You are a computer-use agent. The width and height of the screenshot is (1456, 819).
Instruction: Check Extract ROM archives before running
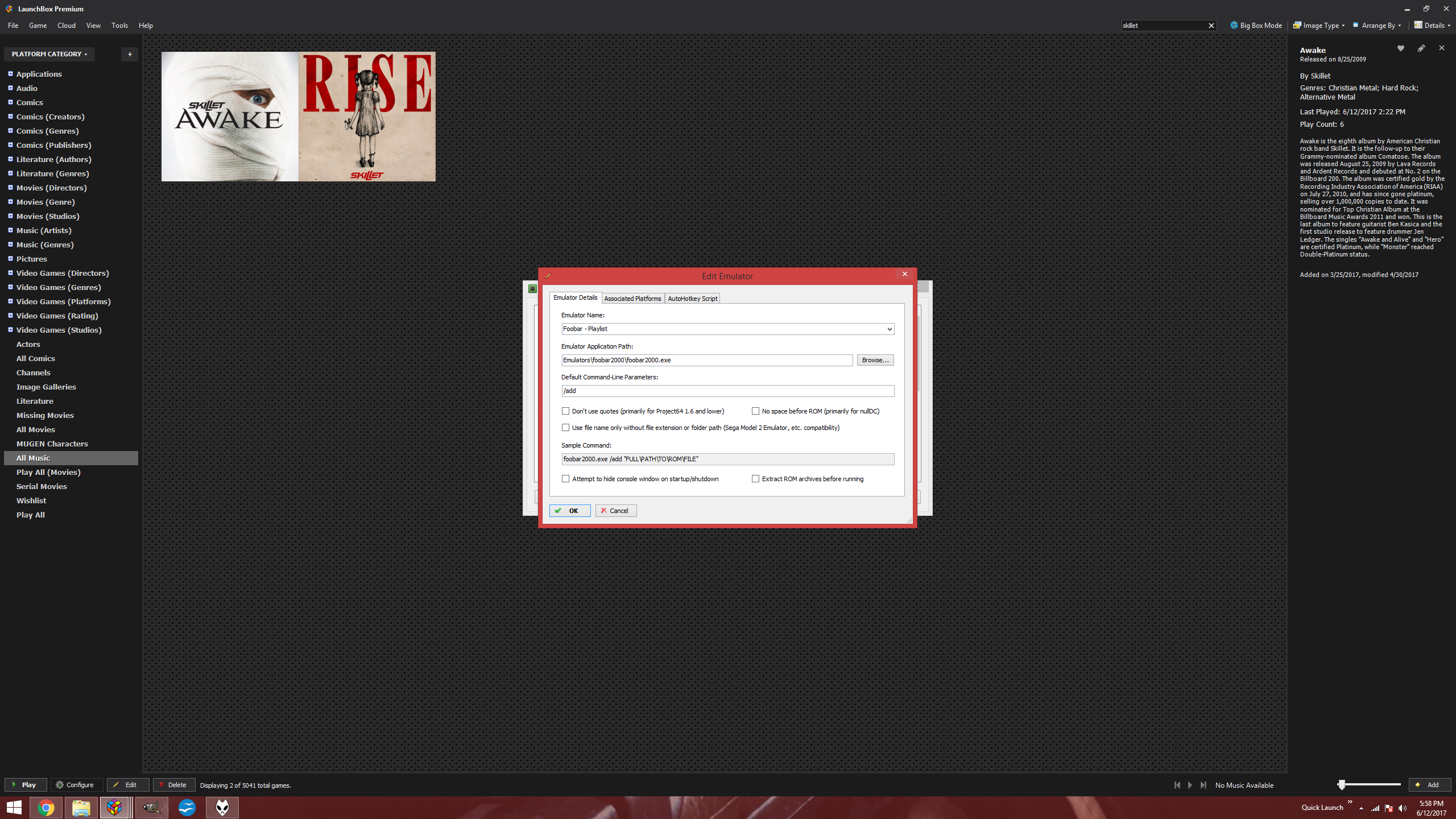tap(755, 479)
